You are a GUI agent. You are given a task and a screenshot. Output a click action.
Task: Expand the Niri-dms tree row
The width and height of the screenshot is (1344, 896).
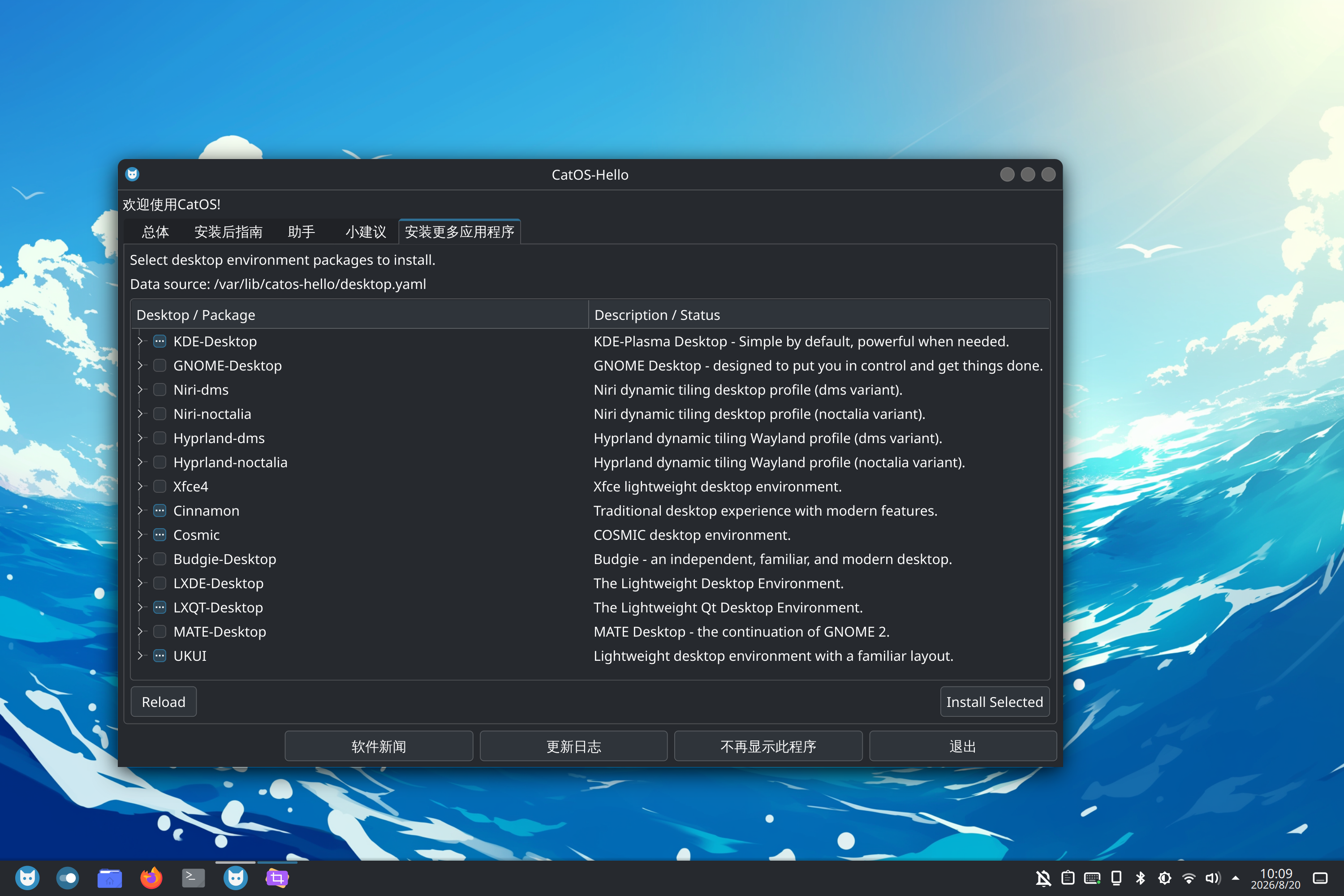(x=140, y=390)
